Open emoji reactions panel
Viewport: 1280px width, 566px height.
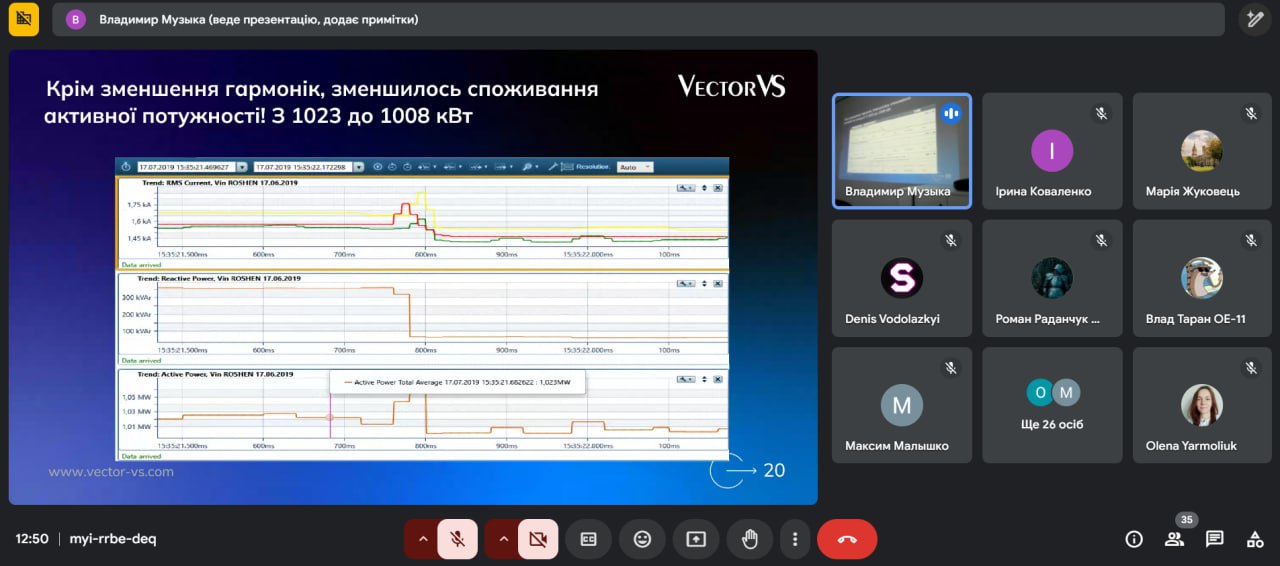pyautogui.click(x=642, y=539)
